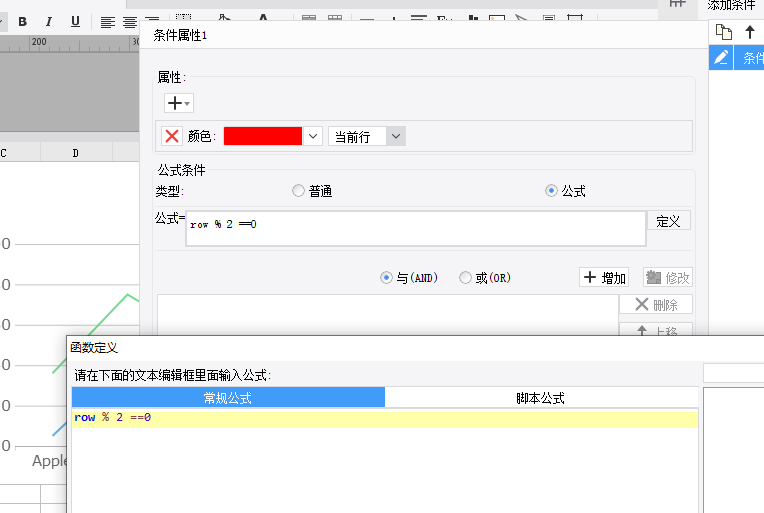
Task: Click the copy condition icon in right panel
Action: (724, 33)
